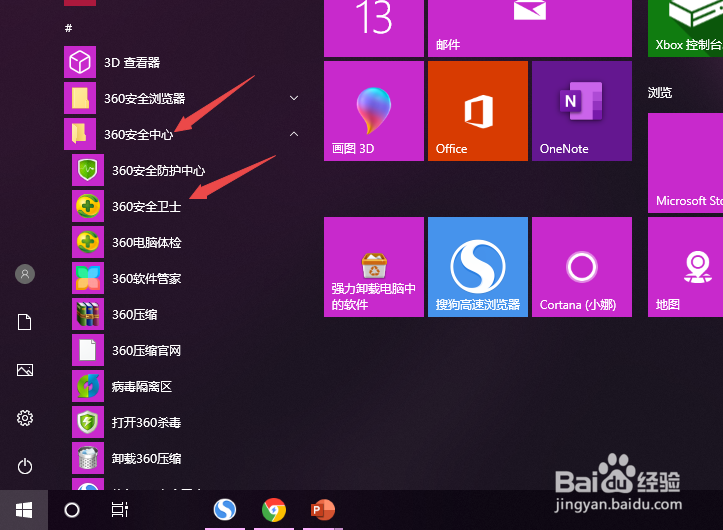Click the 浏览 tile group heading
This screenshot has width=723, height=530.
pos(660,93)
